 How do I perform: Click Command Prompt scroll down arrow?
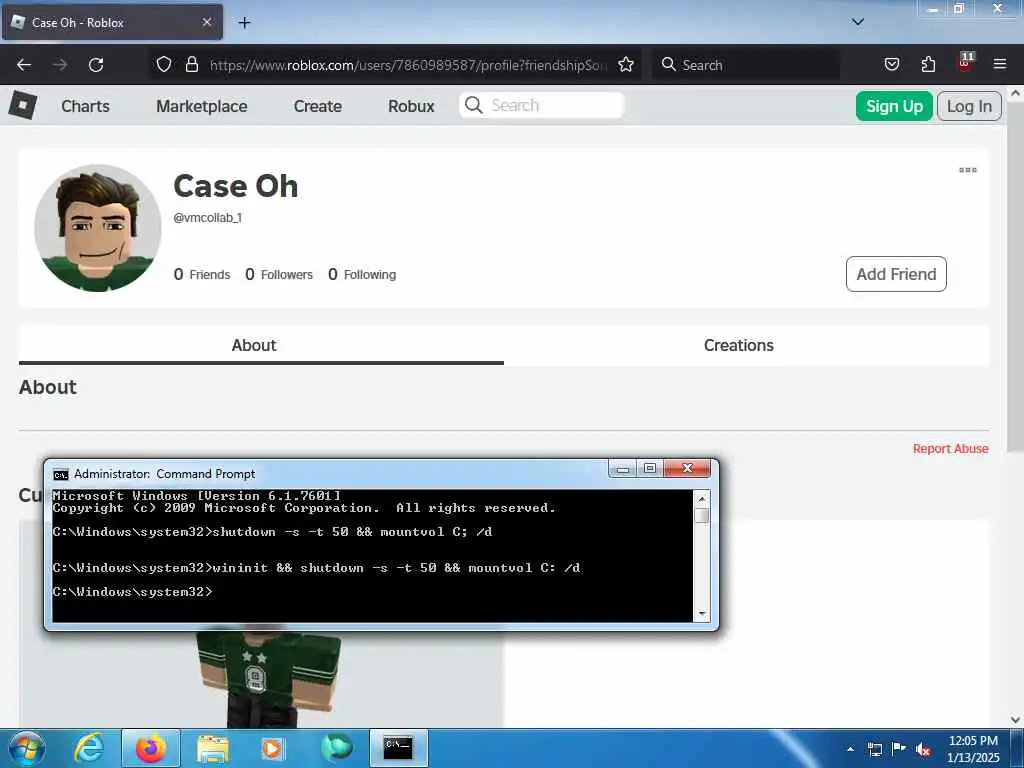[702, 613]
